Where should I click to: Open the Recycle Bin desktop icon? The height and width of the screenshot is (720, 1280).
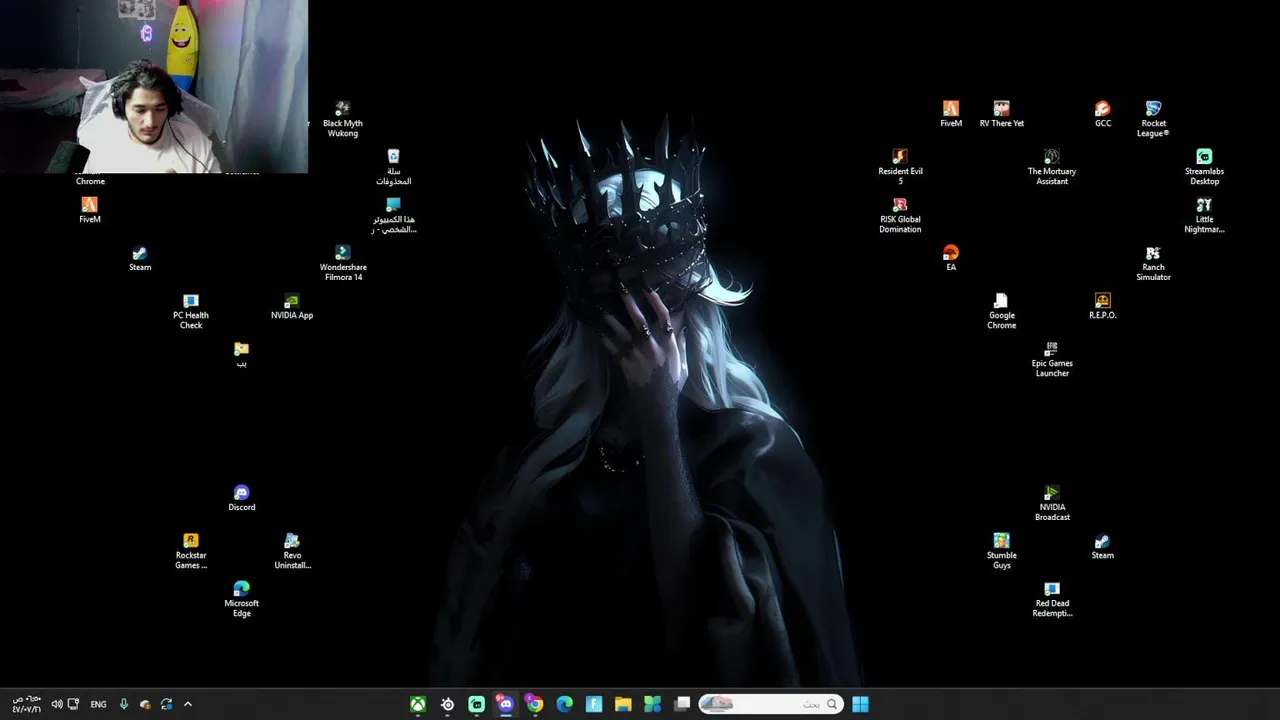(393, 166)
